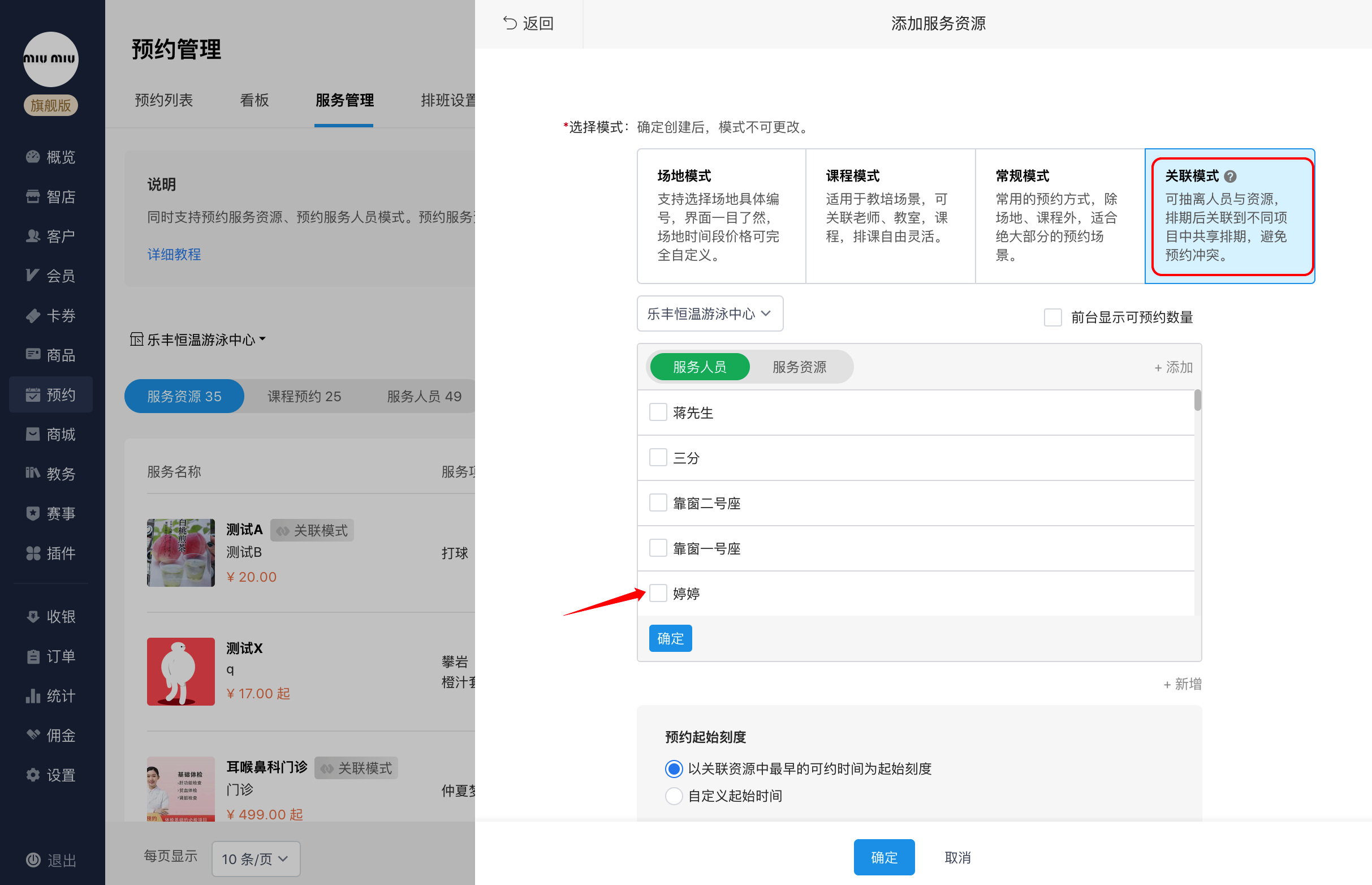Check the 靠窗一号座 checkbox

tap(658, 548)
